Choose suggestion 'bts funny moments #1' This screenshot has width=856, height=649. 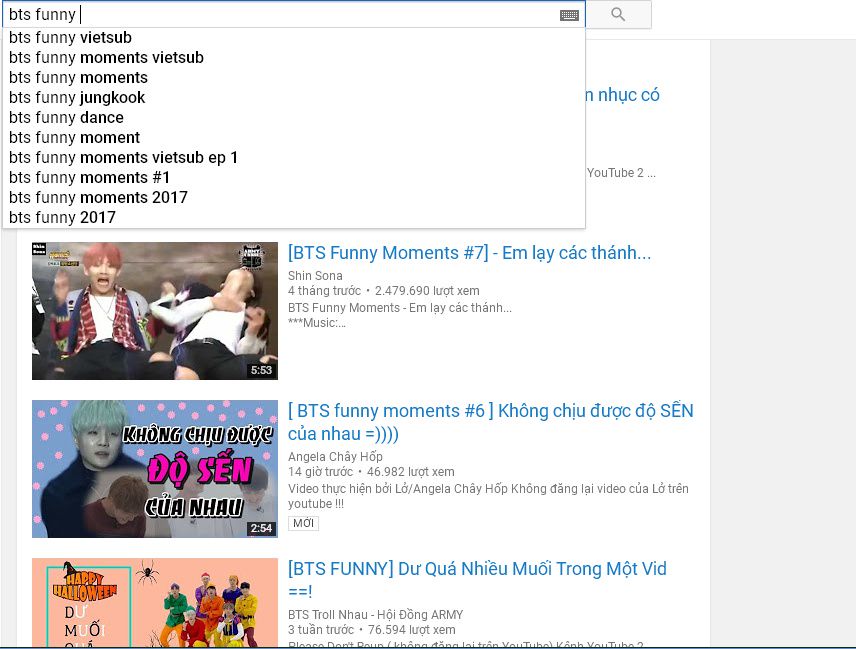point(89,178)
